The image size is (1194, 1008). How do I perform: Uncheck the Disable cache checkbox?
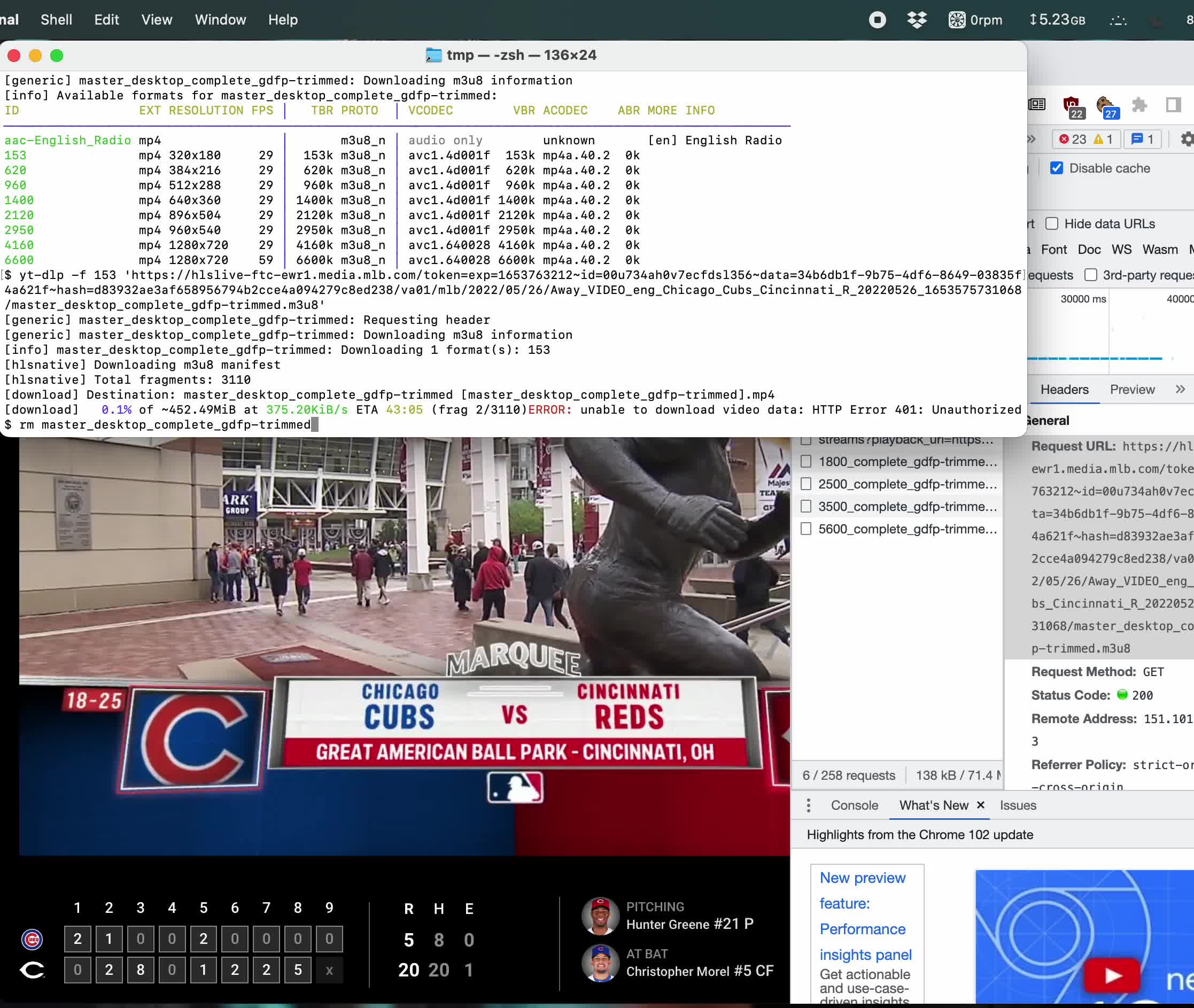point(1058,168)
